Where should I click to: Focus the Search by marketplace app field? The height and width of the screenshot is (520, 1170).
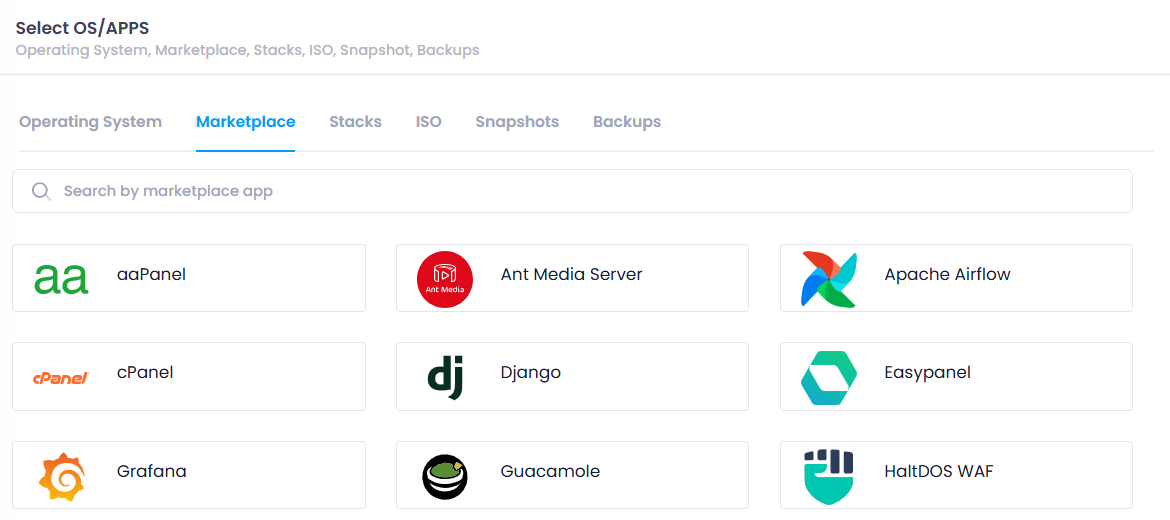click(x=572, y=191)
